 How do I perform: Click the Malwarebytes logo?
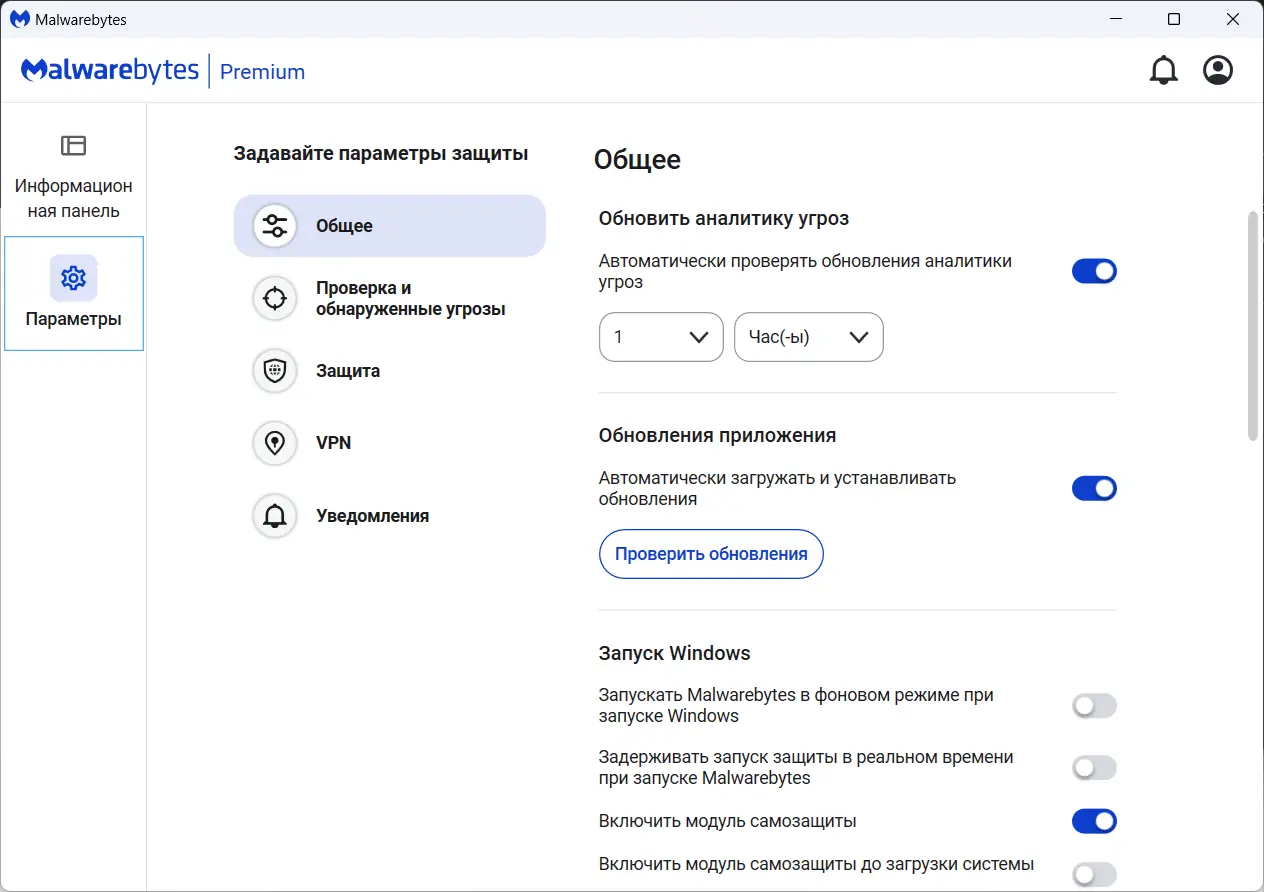[109, 71]
